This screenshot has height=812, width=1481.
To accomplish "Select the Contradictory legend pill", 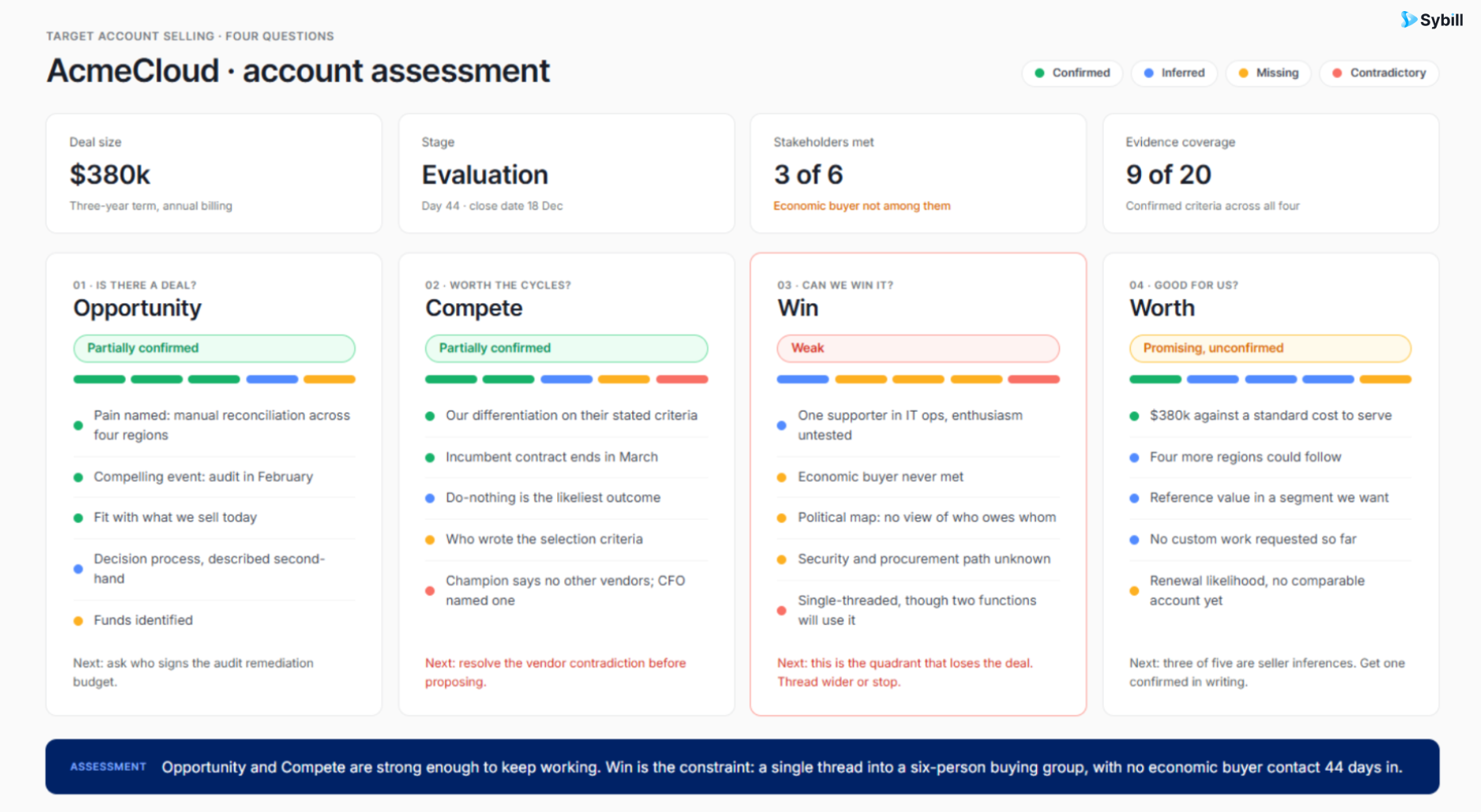I will point(1379,73).
